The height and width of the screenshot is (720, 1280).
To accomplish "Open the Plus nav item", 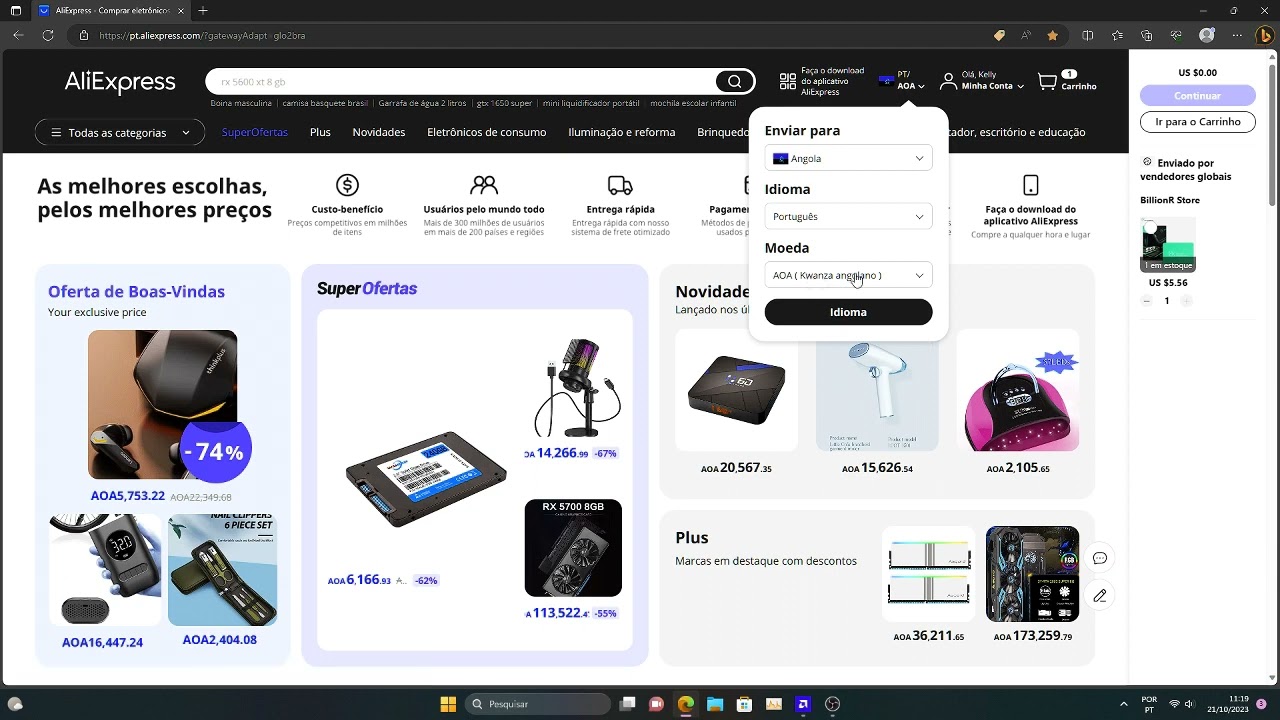I will 320,132.
